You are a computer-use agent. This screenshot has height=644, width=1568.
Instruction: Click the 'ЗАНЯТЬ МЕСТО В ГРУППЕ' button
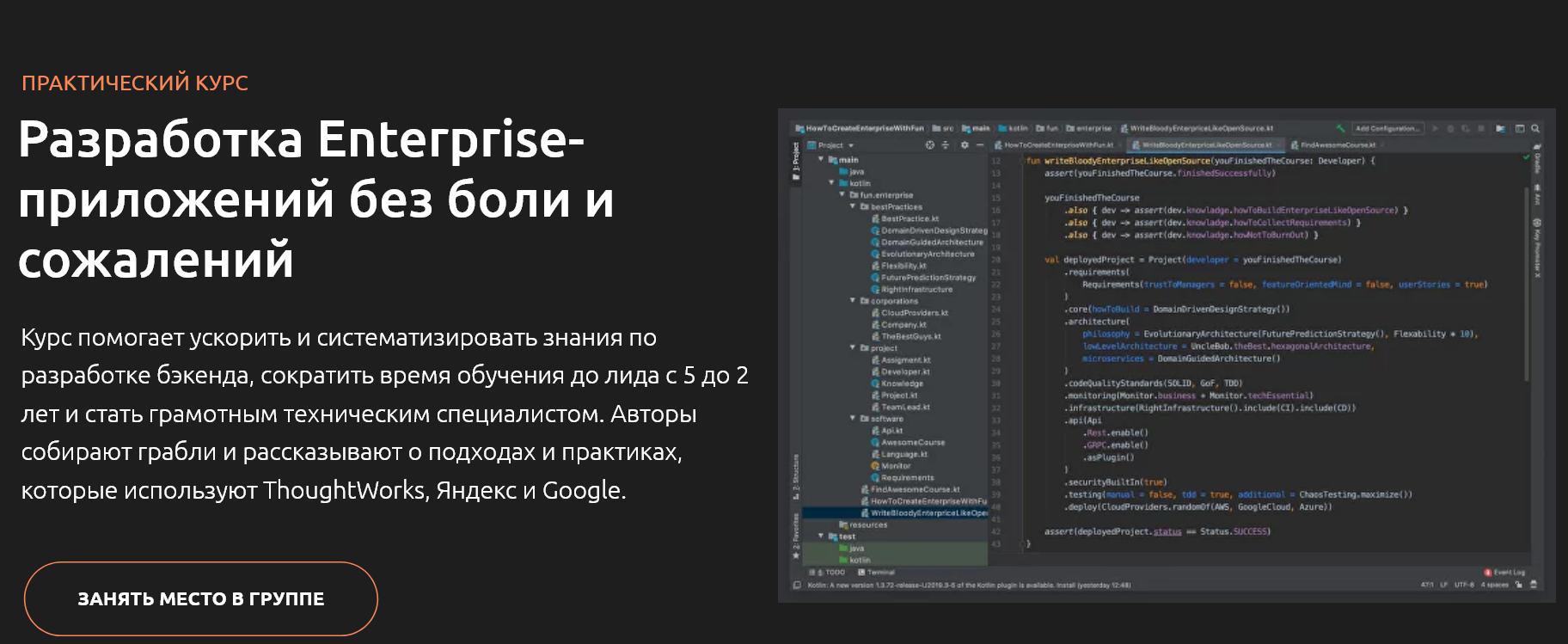pos(201,598)
